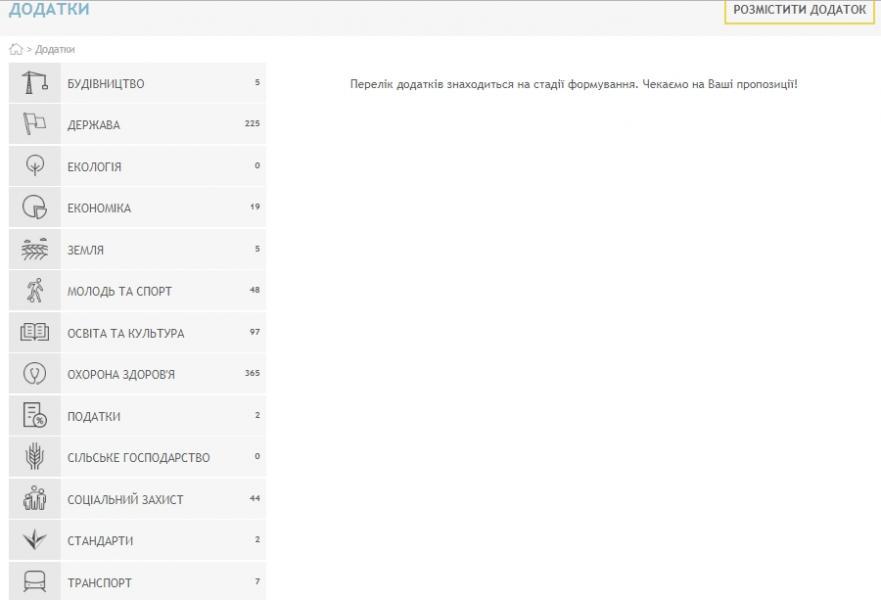Click the home icon in breadcrumb
This screenshot has height=600, width=881.
coord(15,49)
